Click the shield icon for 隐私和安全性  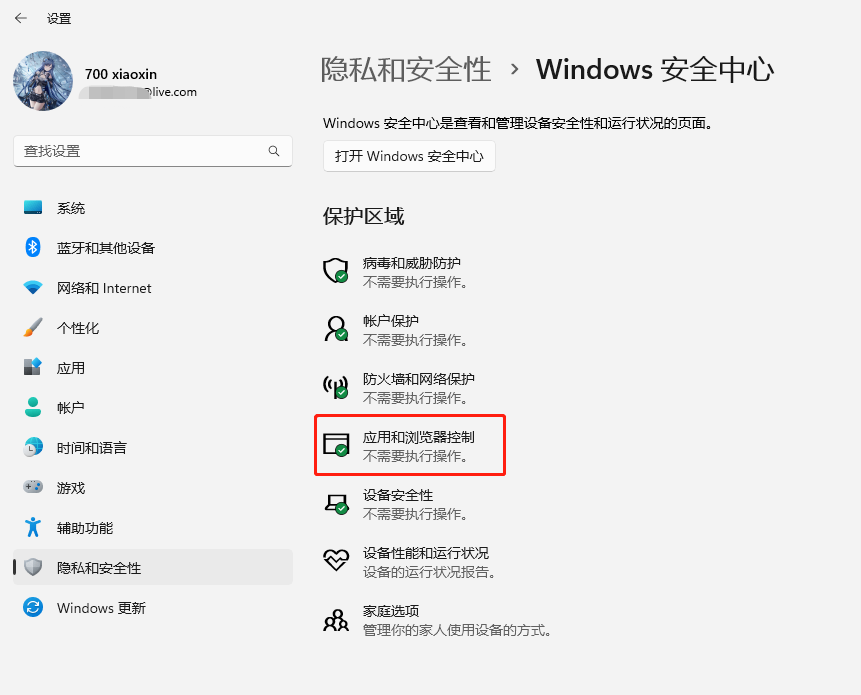[33, 567]
